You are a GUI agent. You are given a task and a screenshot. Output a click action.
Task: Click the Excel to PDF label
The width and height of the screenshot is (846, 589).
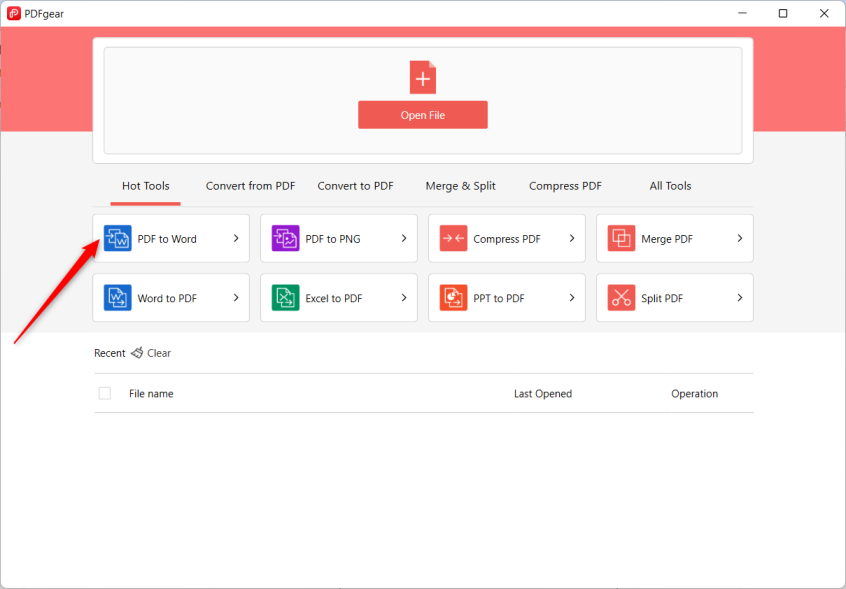click(x=333, y=298)
